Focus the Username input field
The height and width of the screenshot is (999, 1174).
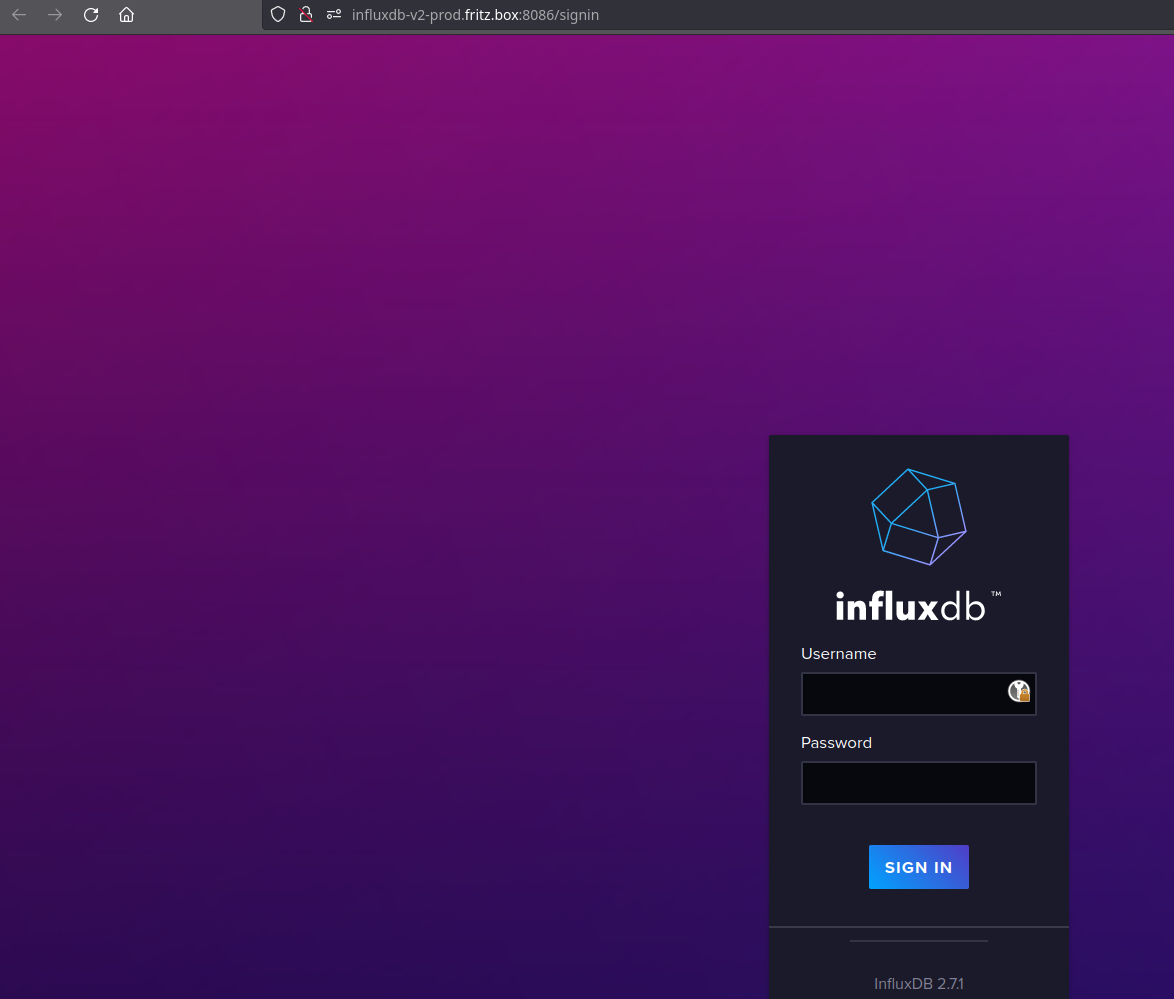click(x=919, y=693)
